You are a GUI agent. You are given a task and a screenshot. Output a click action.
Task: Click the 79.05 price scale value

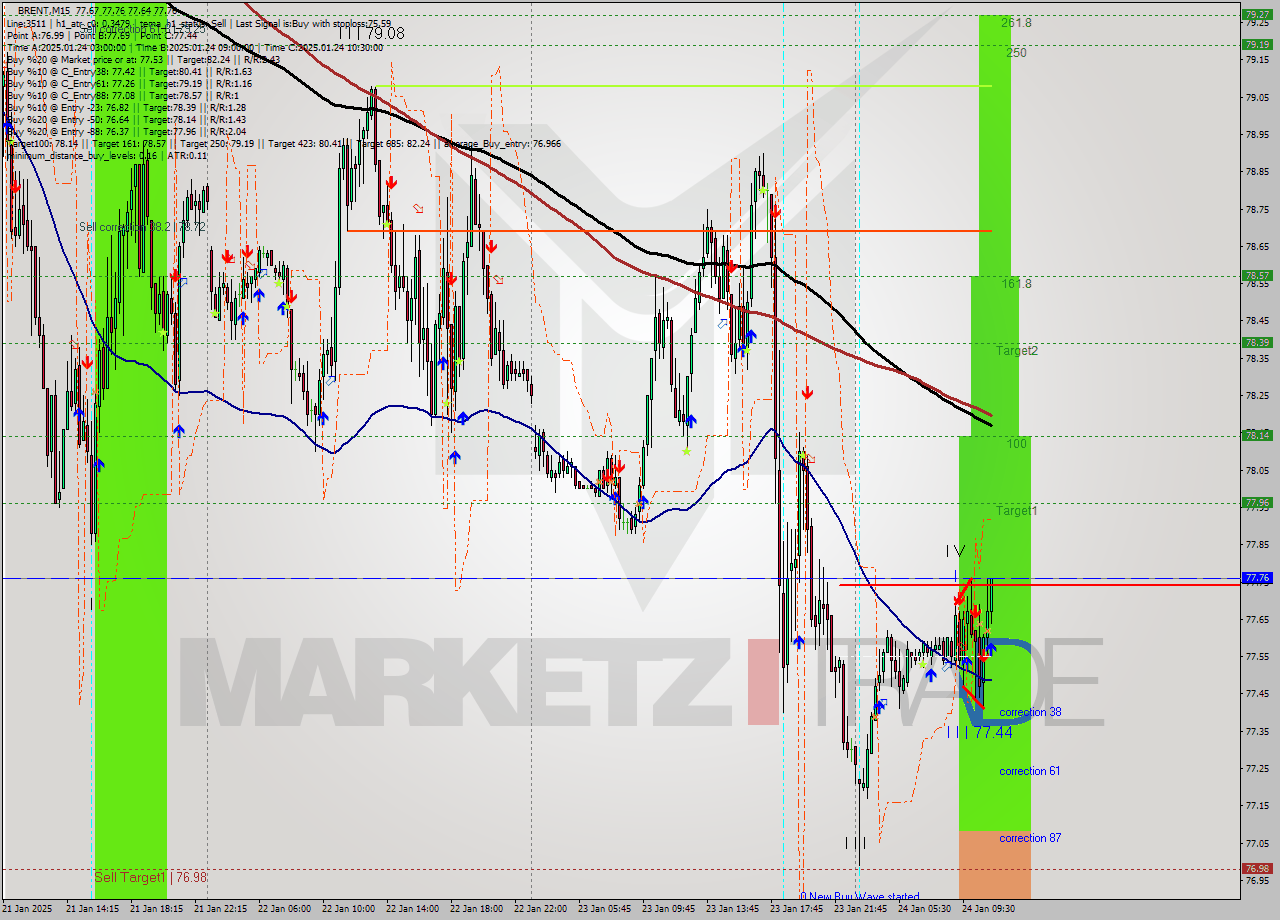tap(1257, 97)
